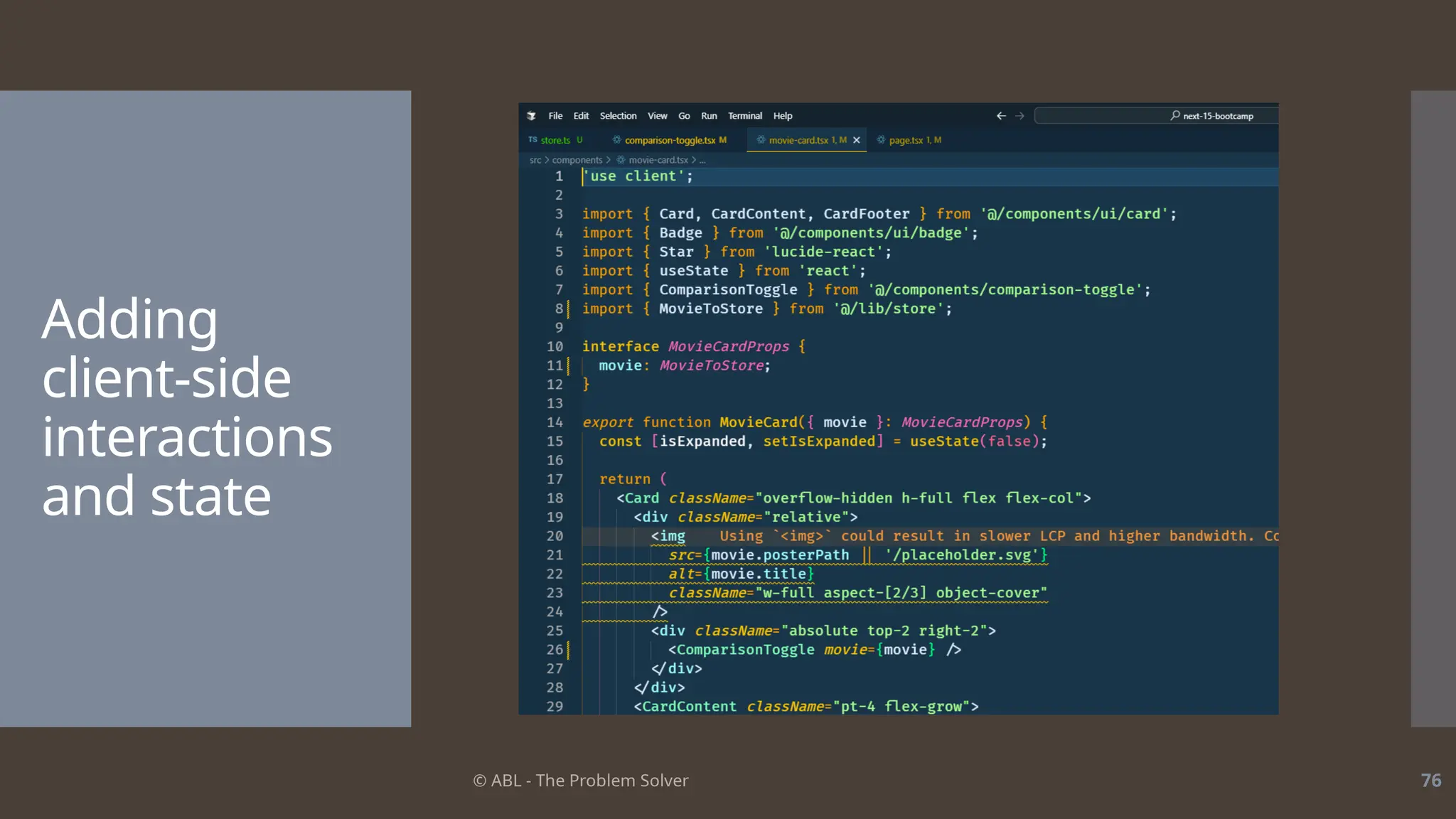
Task: Open the Edit menu
Action: click(x=581, y=116)
